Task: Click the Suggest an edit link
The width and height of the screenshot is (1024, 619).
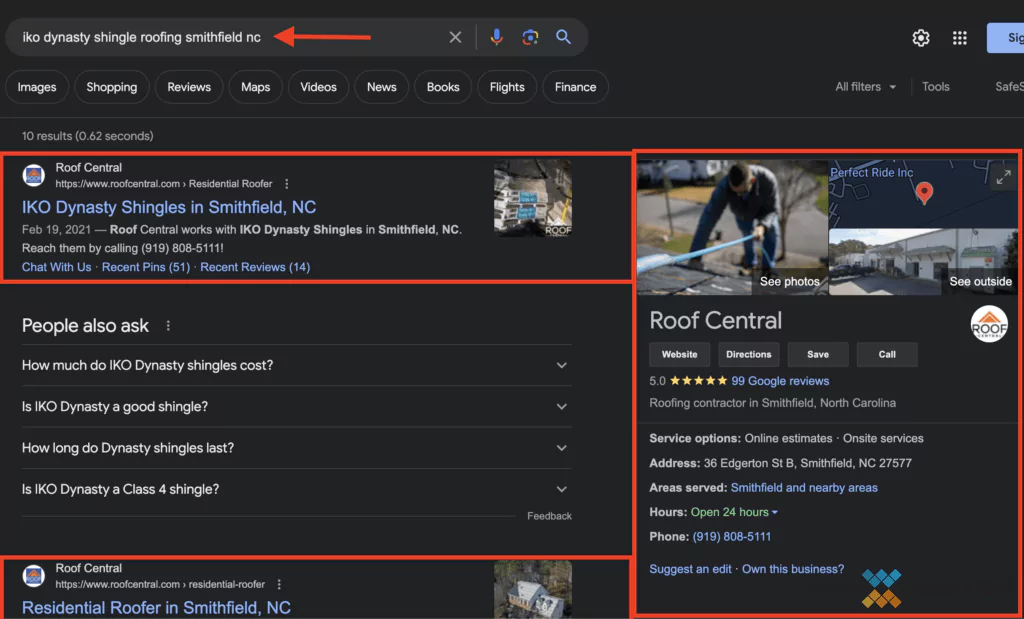Action: click(690, 569)
